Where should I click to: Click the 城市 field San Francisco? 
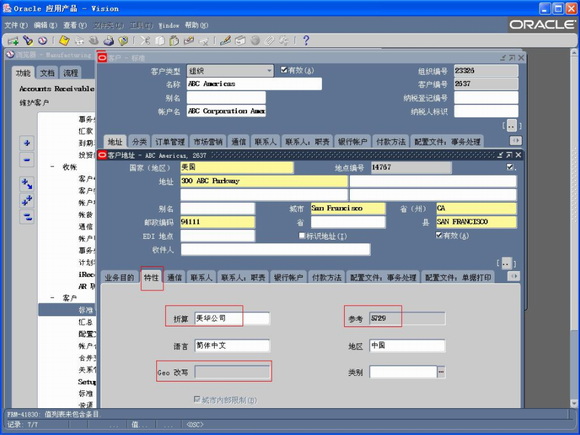pos(348,208)
